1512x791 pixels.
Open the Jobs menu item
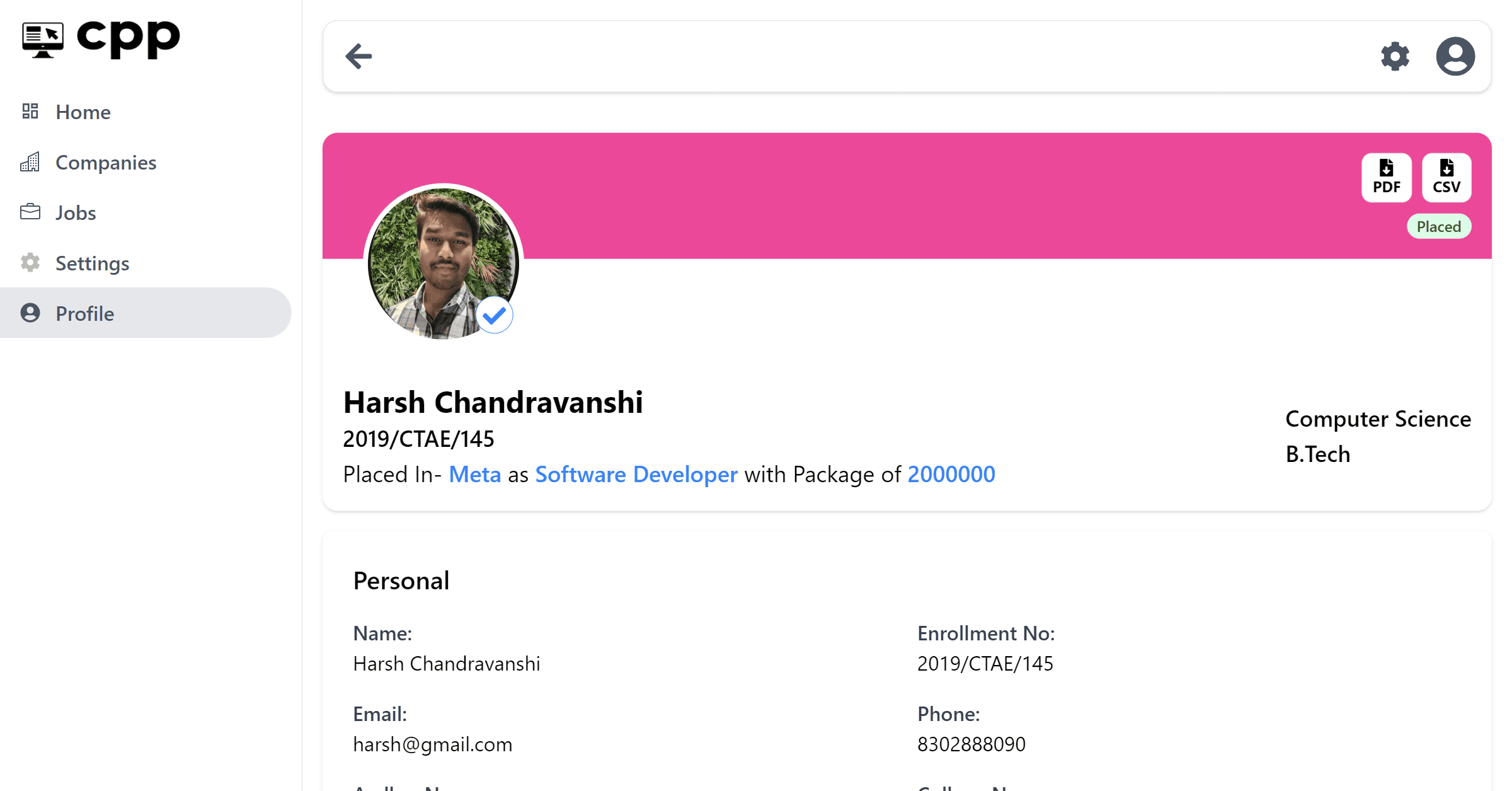pos(146,212)
